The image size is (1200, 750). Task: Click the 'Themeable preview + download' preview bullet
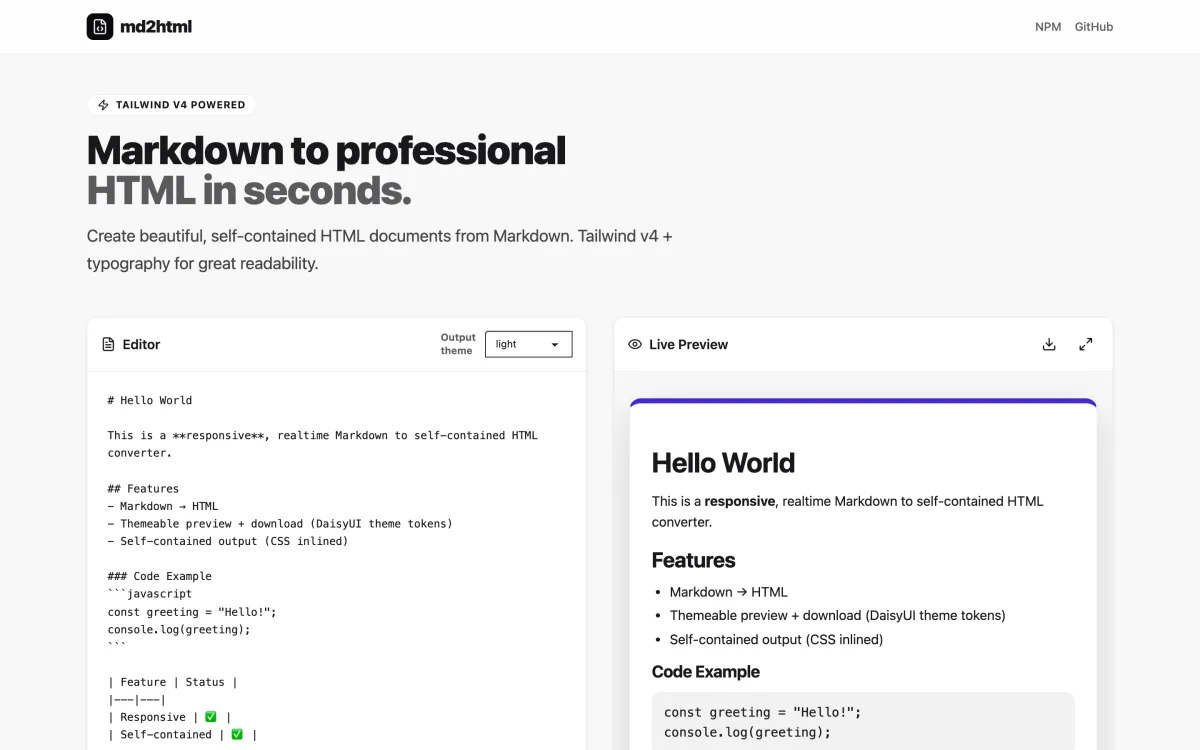838,616
